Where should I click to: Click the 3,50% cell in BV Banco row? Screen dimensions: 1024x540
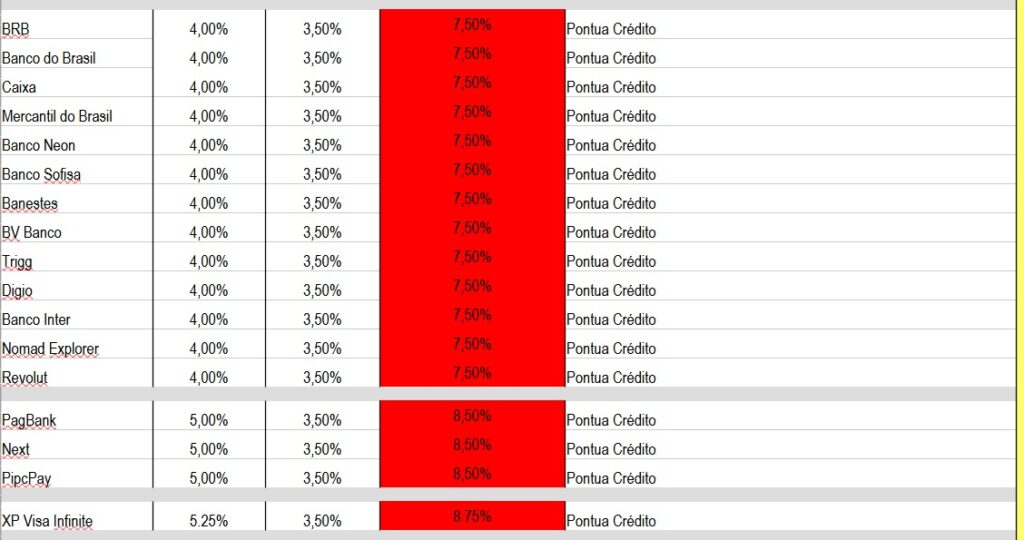(x=322, y=232)
